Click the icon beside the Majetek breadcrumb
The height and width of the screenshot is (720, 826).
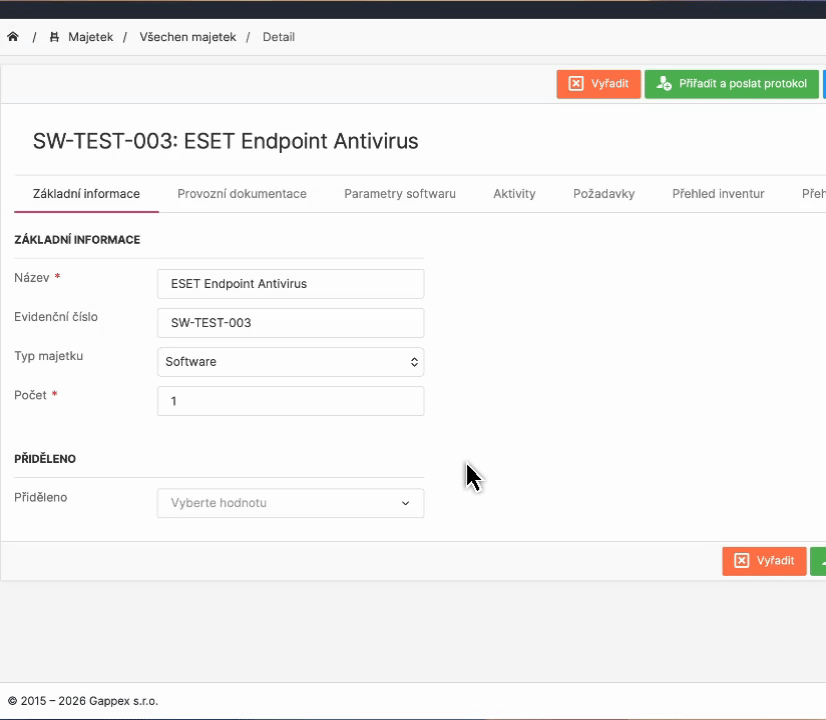coord(54,37)
